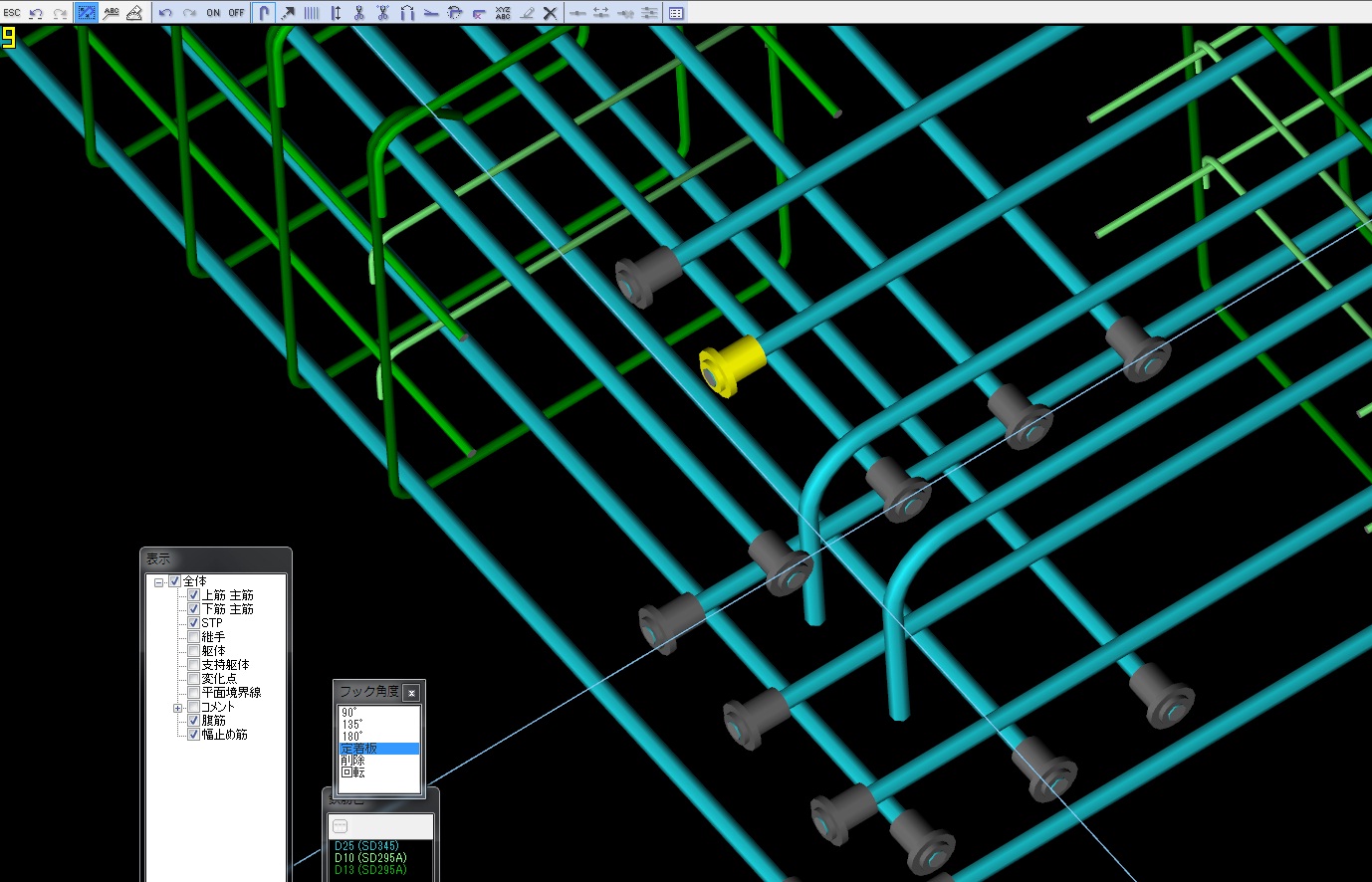Open the table grid icon in toolbar
The image size is (1372, 882).
(x=676, y=13)
